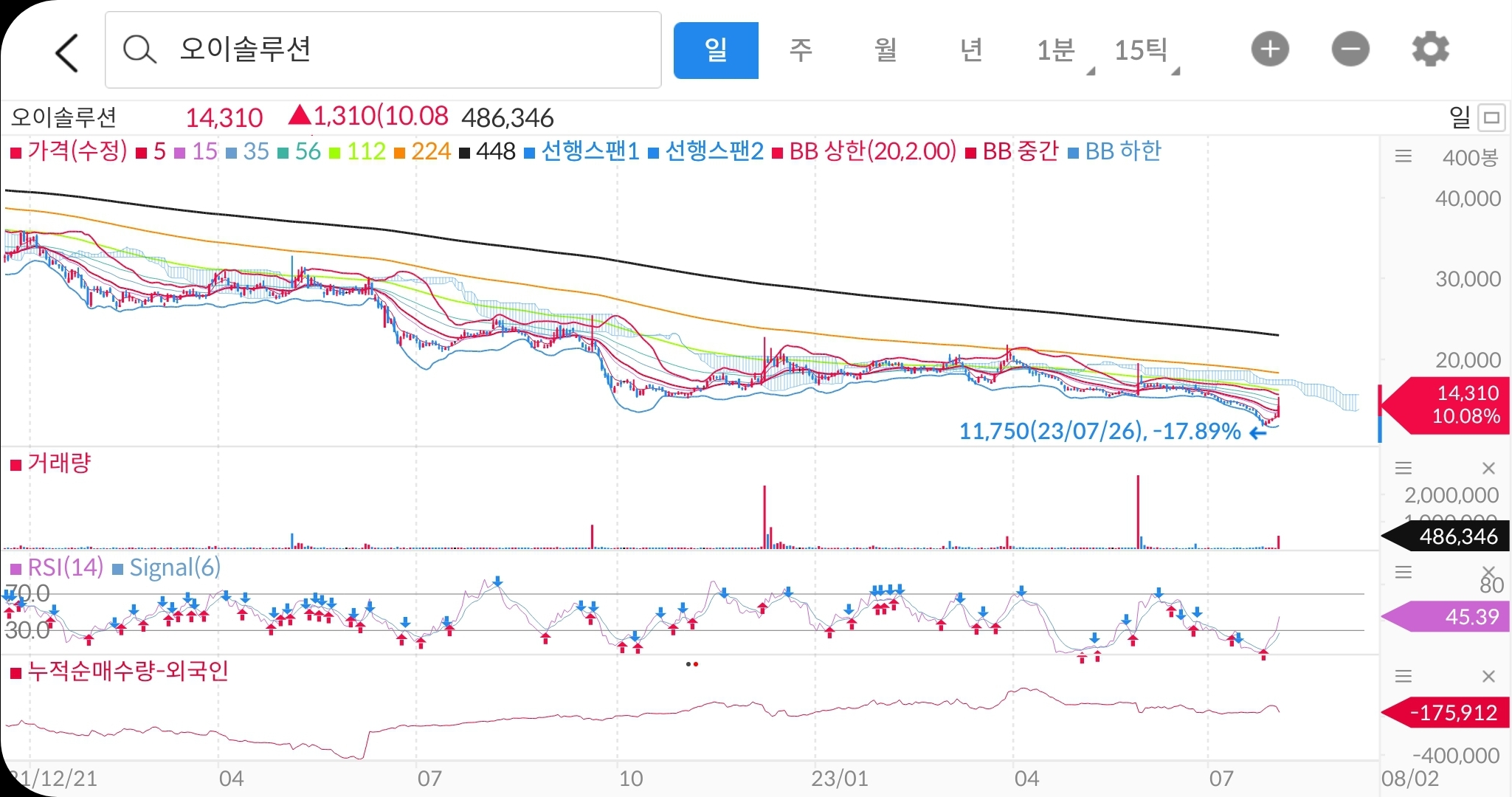Click the 선행스팬2 legend item
1512x797 pixels.
point(706,151)
